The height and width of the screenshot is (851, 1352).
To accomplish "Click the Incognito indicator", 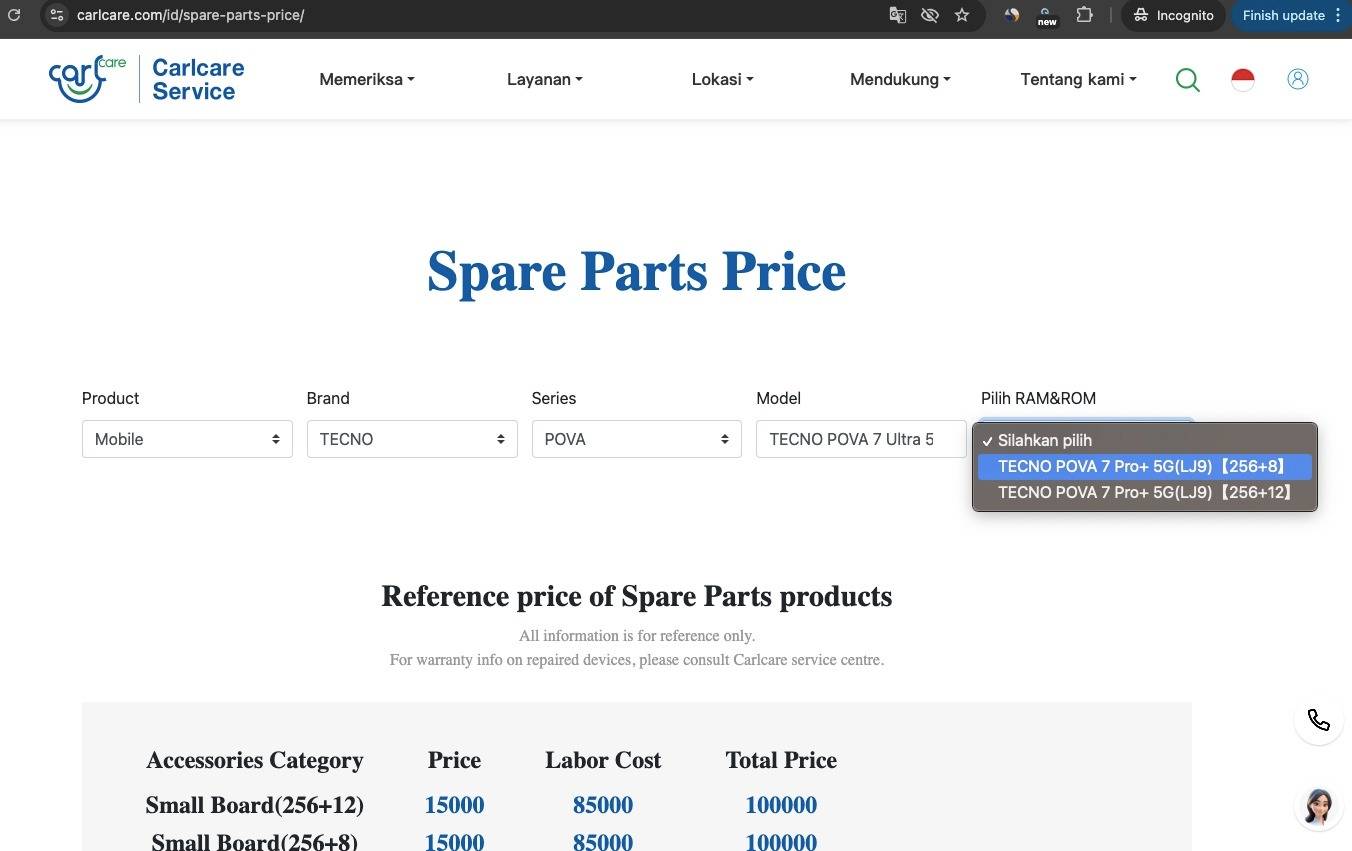I will click(1173, 15).
